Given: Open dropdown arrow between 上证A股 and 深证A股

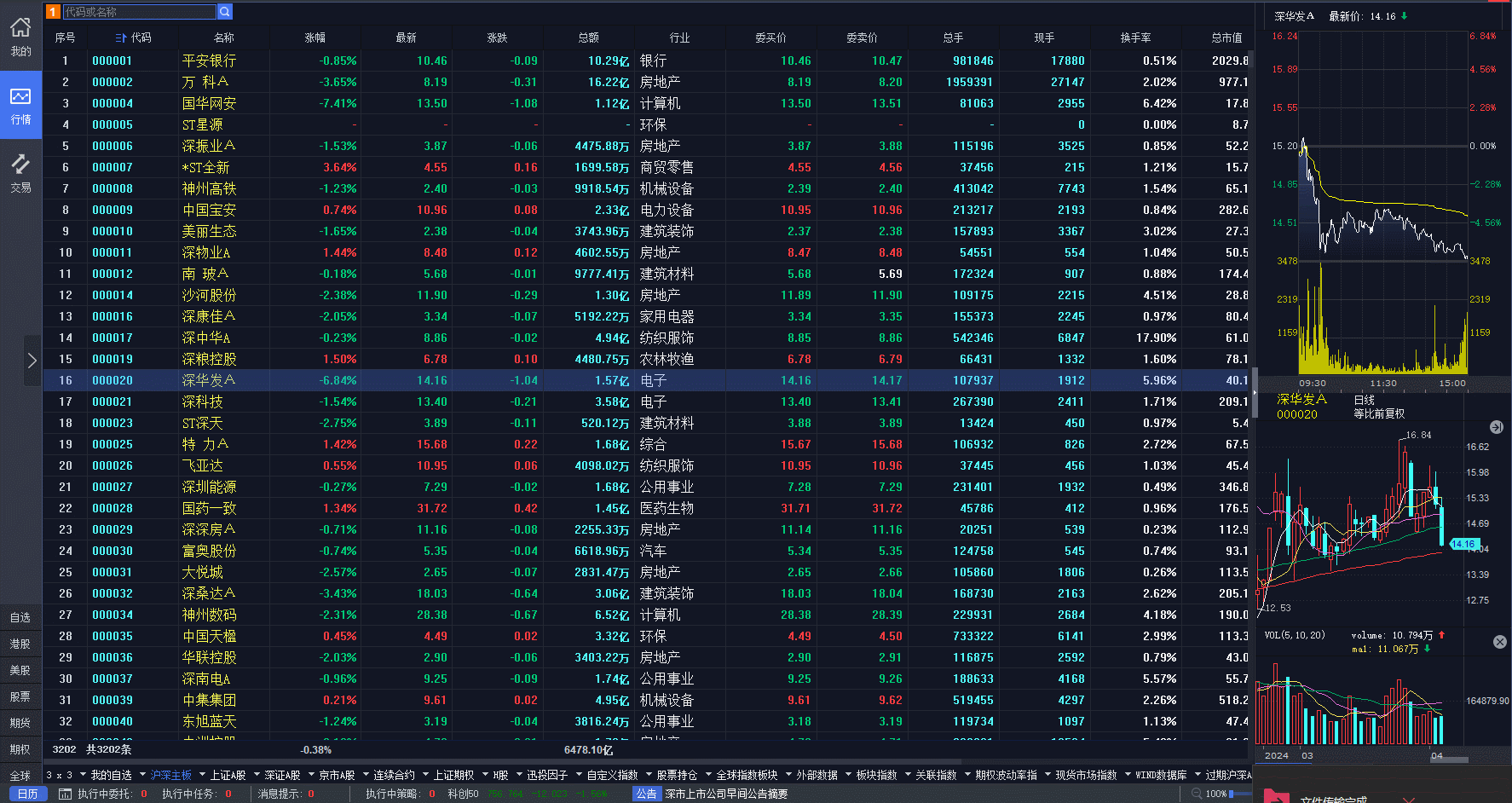Looking at the screenshot, I should 256,775.
